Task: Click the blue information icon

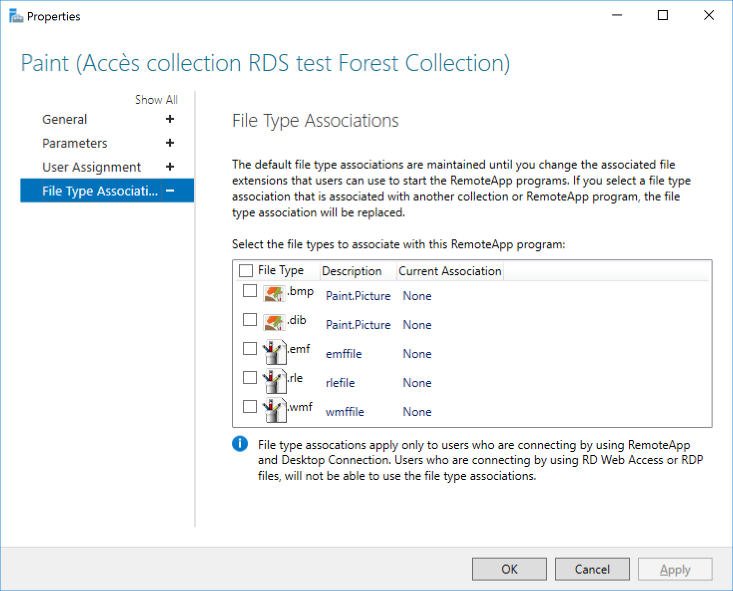Action: point(240,444)
